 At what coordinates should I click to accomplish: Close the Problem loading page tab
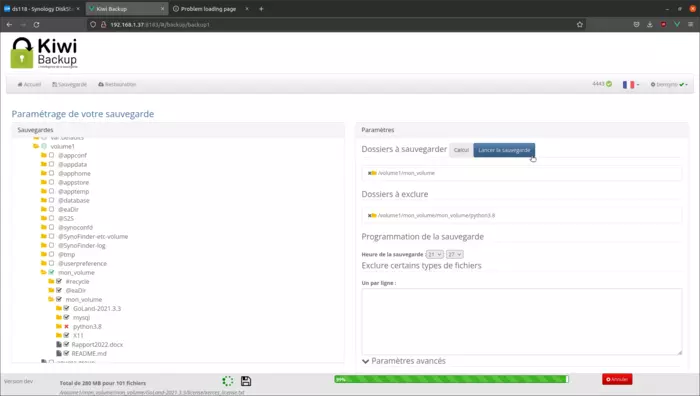[x=247, y=8]
